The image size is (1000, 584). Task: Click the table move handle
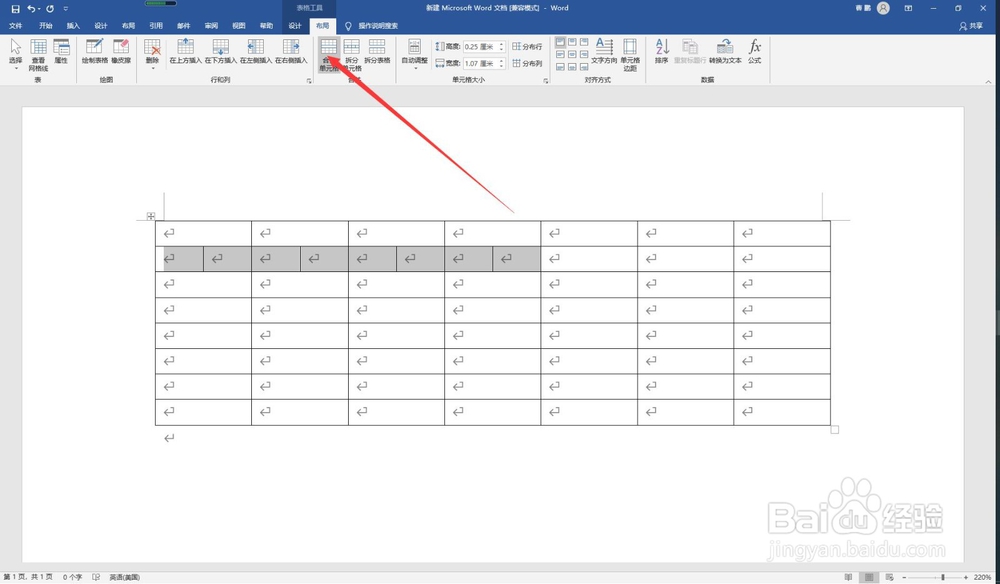pyautogui.click(x=151, y=216)
